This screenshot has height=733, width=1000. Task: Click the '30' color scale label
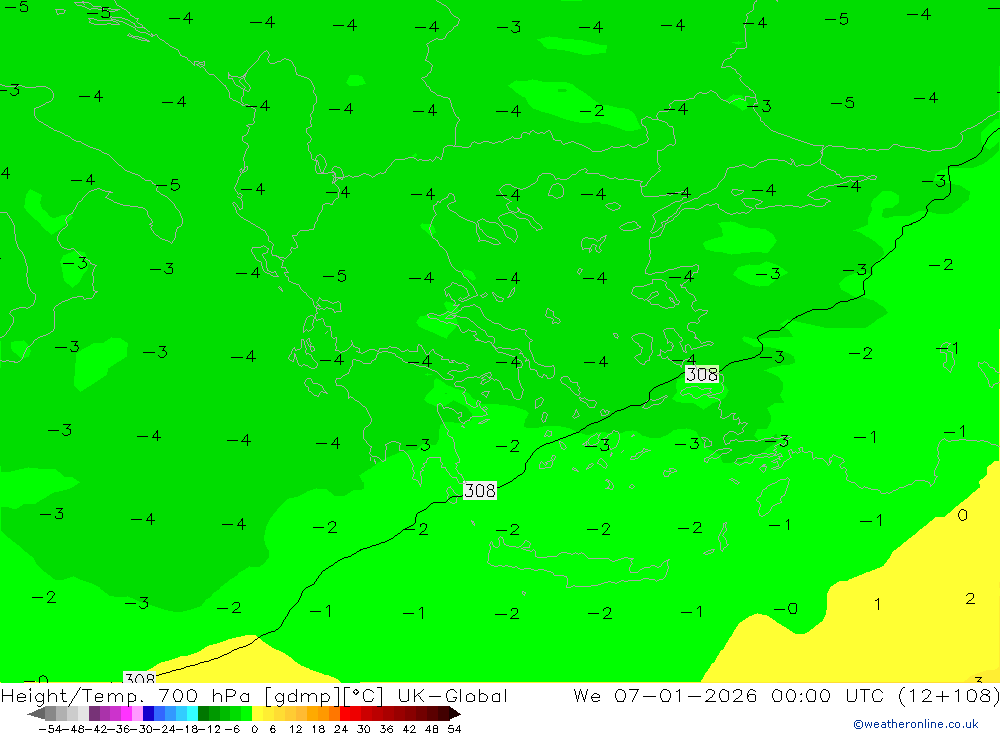[x=364, y=729]
